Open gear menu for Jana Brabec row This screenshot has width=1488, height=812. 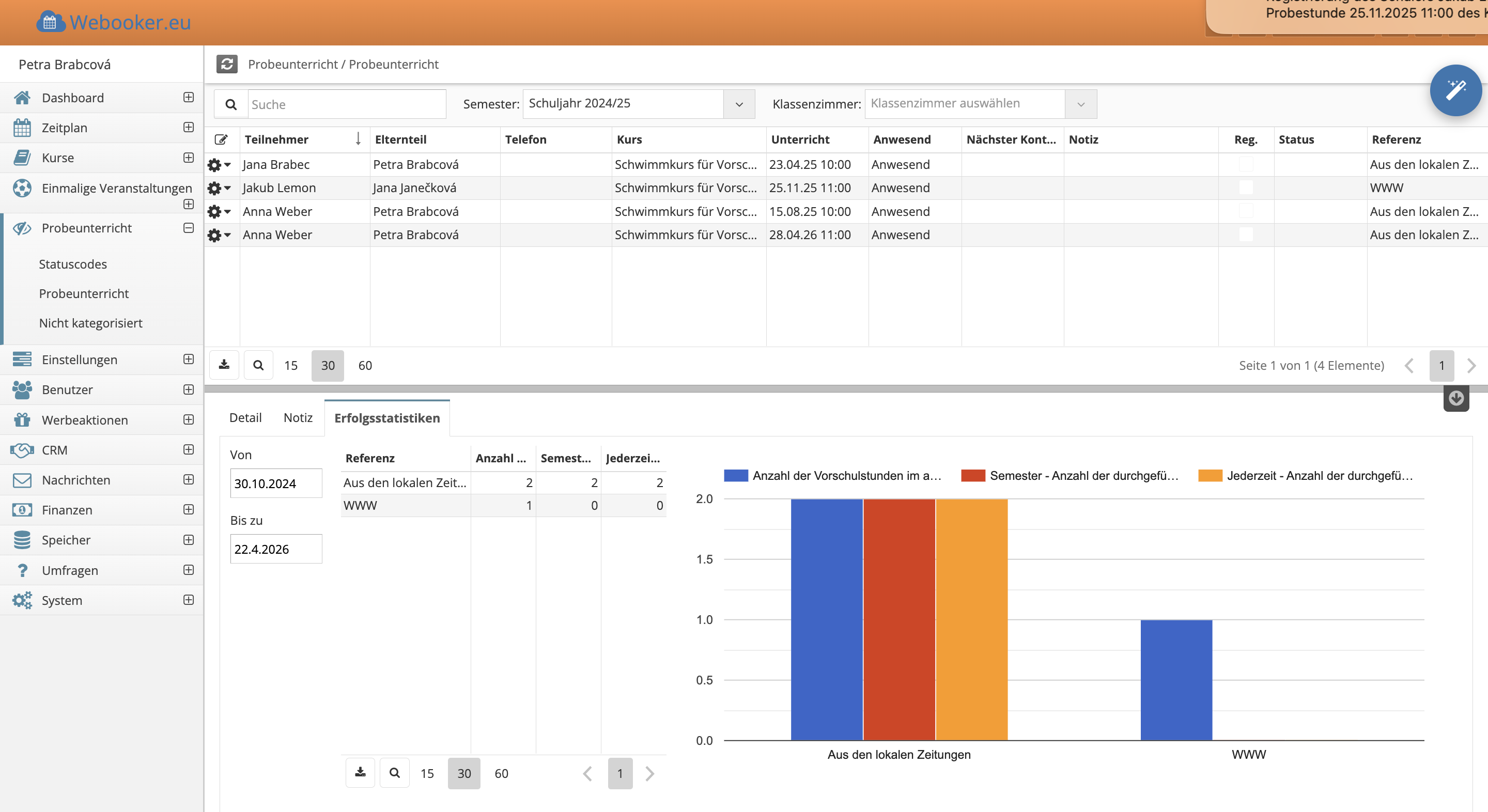(x=219, y=165)
